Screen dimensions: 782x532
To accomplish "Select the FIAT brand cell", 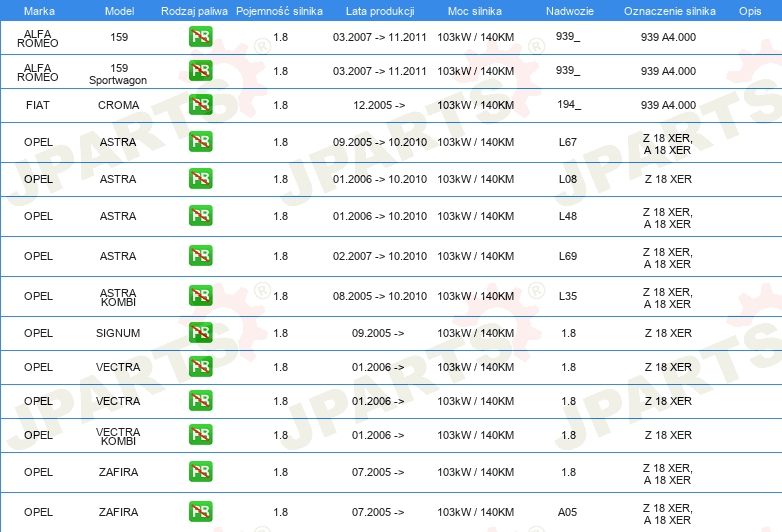I will pos(38,105).
